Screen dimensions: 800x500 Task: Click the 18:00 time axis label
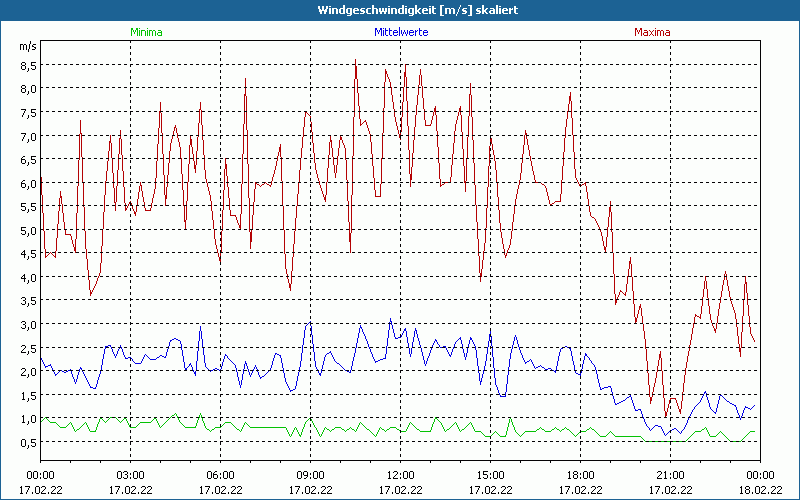coord(581,476)
